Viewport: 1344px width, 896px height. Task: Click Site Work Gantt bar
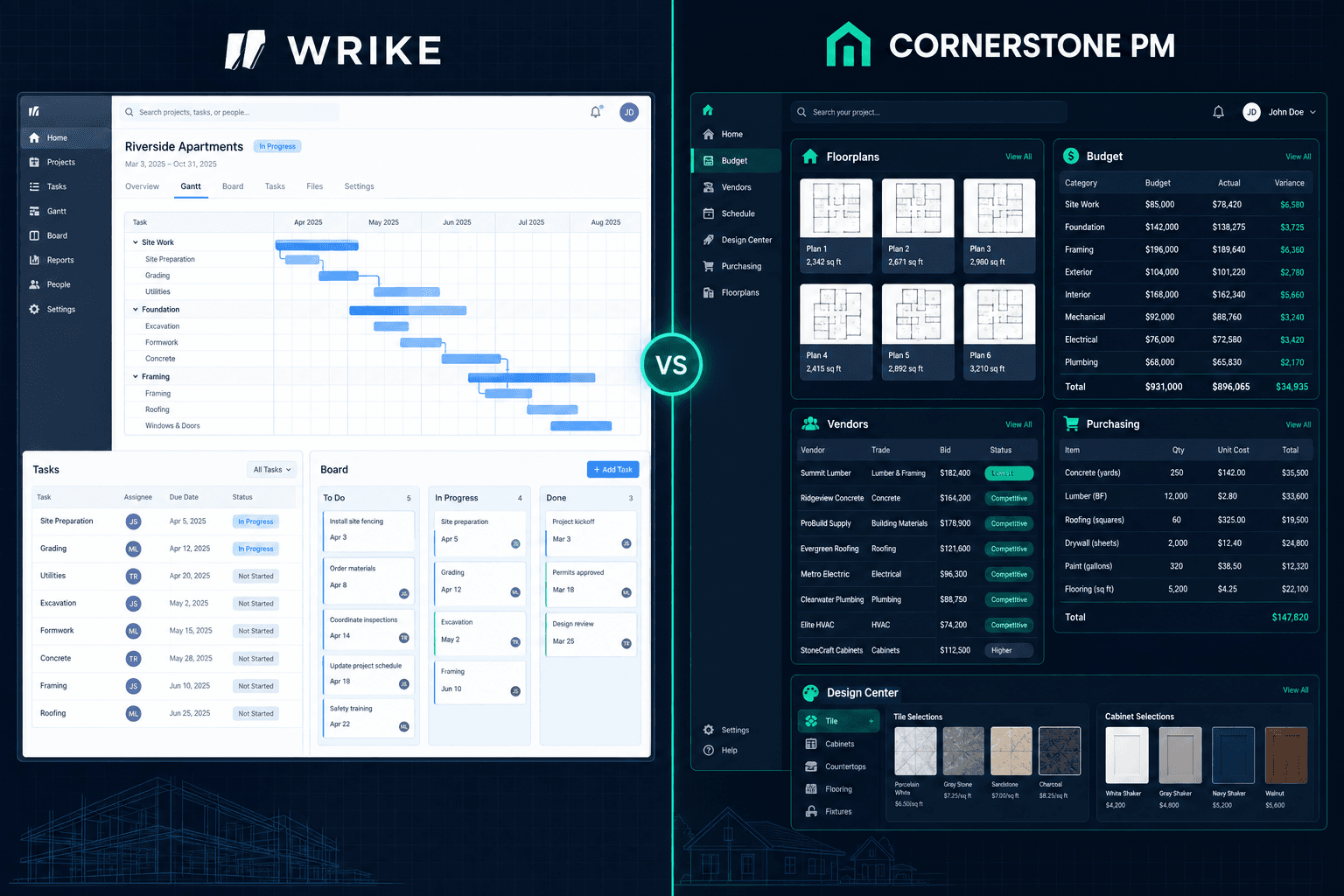click(317, 245)
